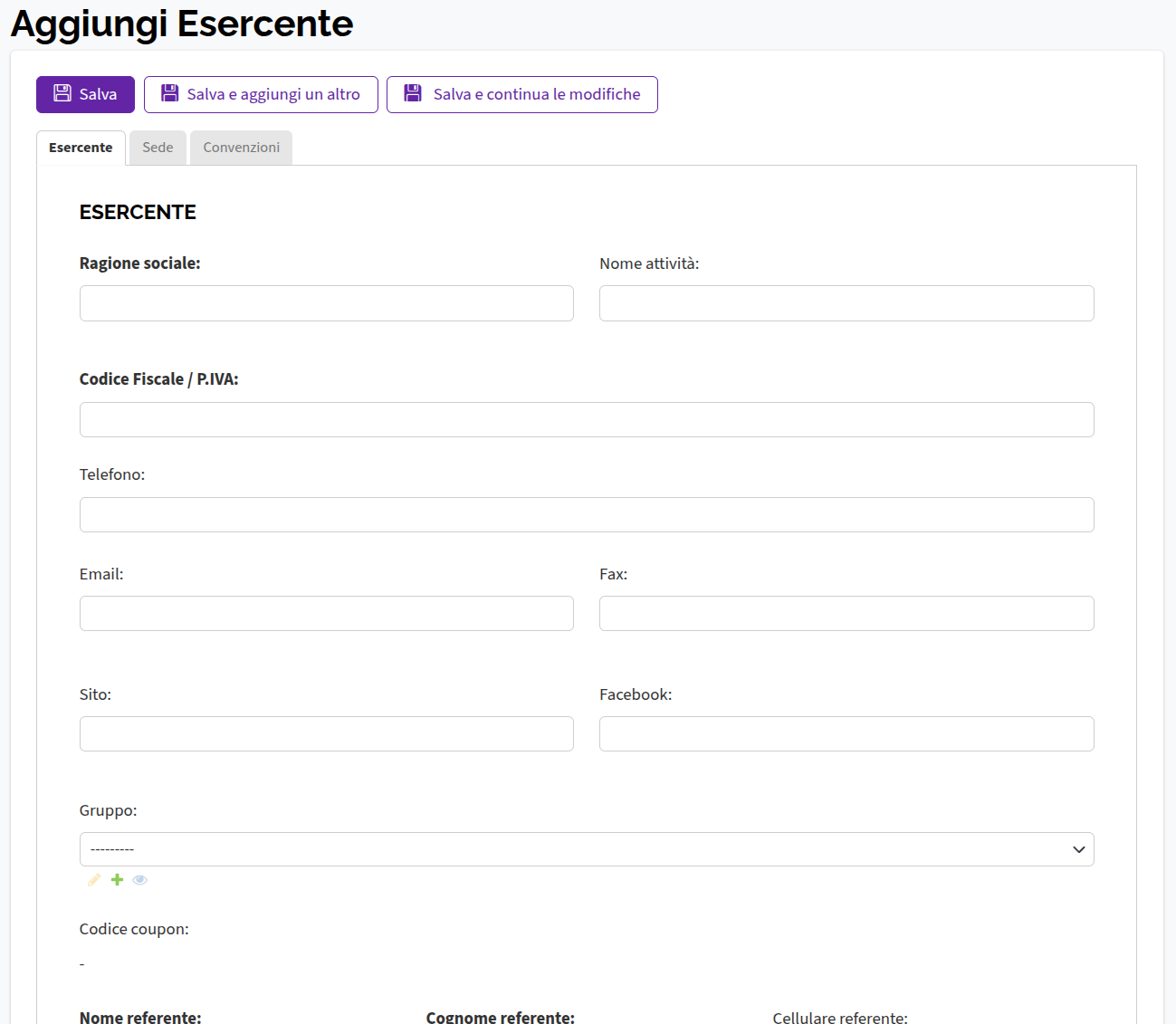Image resolution: width=1176 pixels, height=1024 pixels.
Task: Click the Facebook text field
Action: pos(846,733)
